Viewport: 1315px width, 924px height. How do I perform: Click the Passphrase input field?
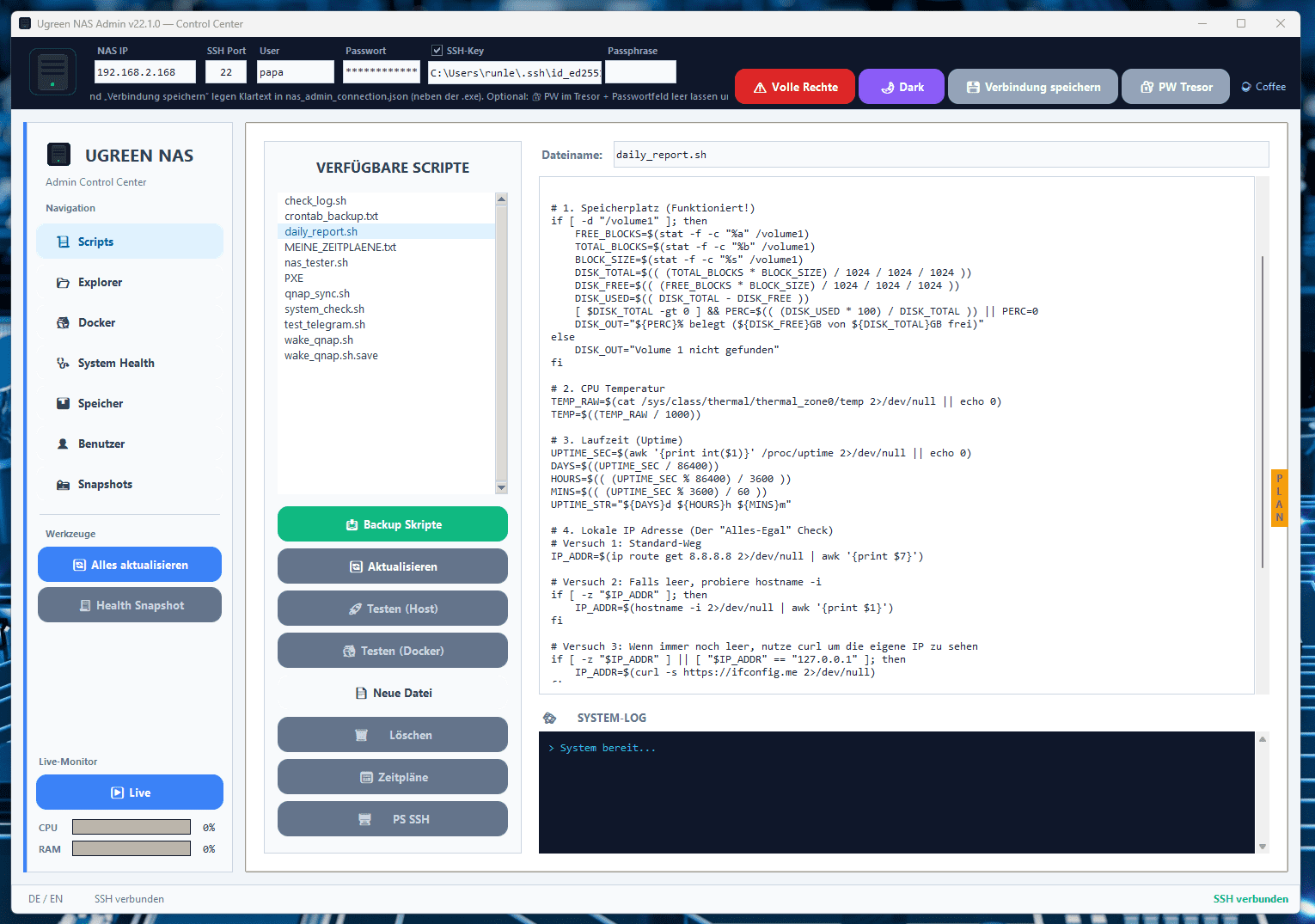pos(641,72)
